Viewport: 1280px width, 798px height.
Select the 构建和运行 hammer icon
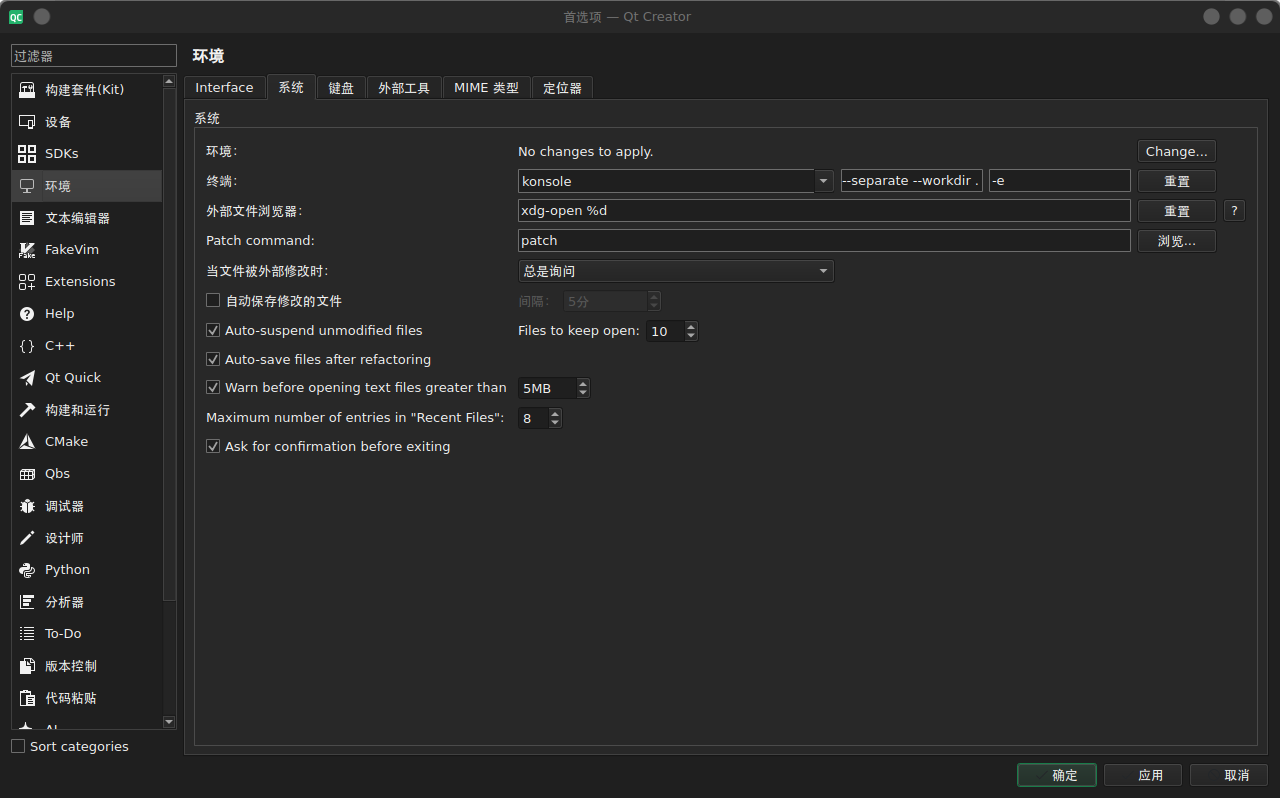27,410
